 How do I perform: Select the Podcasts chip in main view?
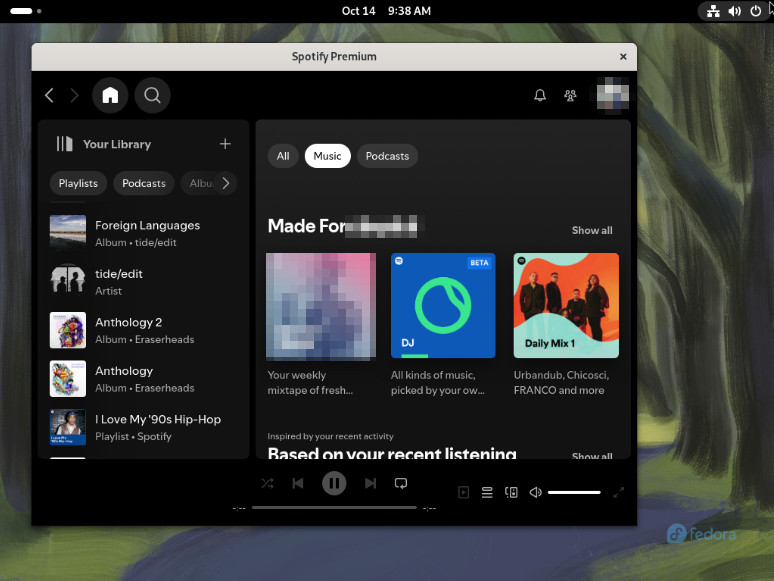(387, 156)
